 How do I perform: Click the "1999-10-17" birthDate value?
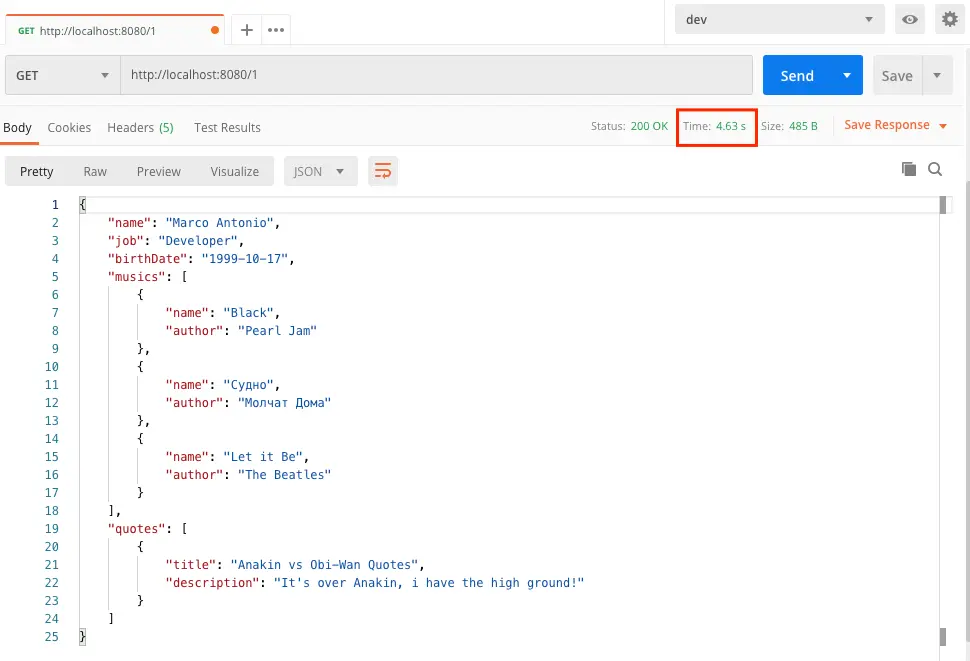coord(245,258)
